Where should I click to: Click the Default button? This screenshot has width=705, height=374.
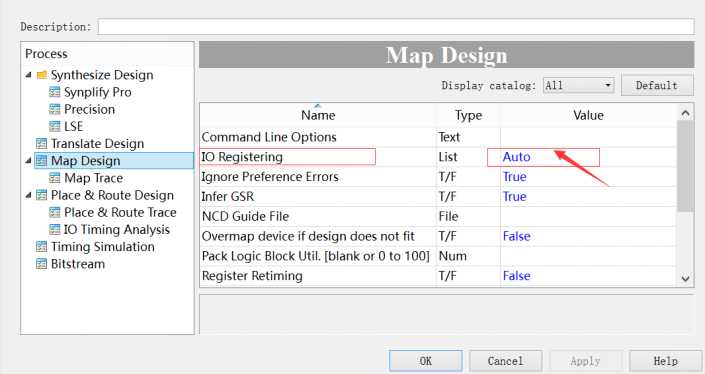[657, 85]
